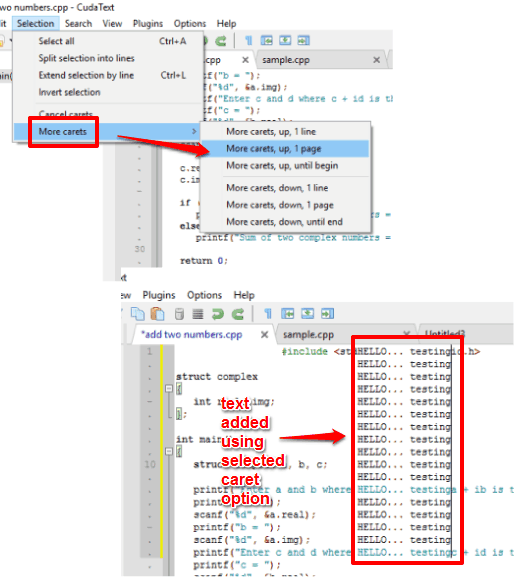This screenshot has height=578, width=519.
Task: Close the 'add two numbers.cpp' tab in the lower window
Action: pos(264,335)
